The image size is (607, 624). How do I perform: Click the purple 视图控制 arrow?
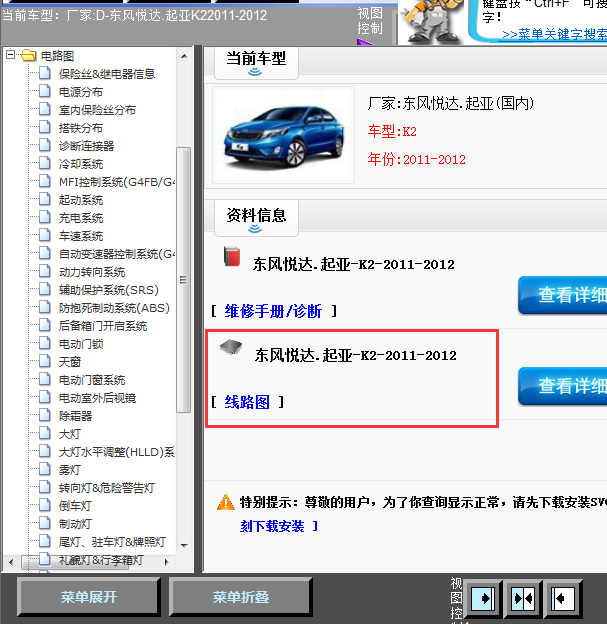[x=365, y=42]
